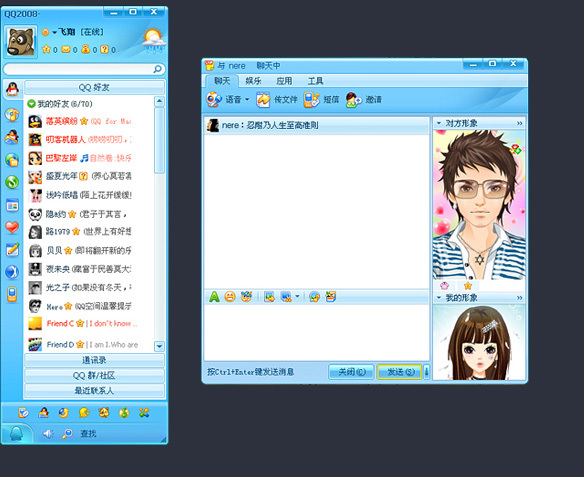584x477 pixels.
Task: Click 传文件 to send a file
Action: click(277, 99)
